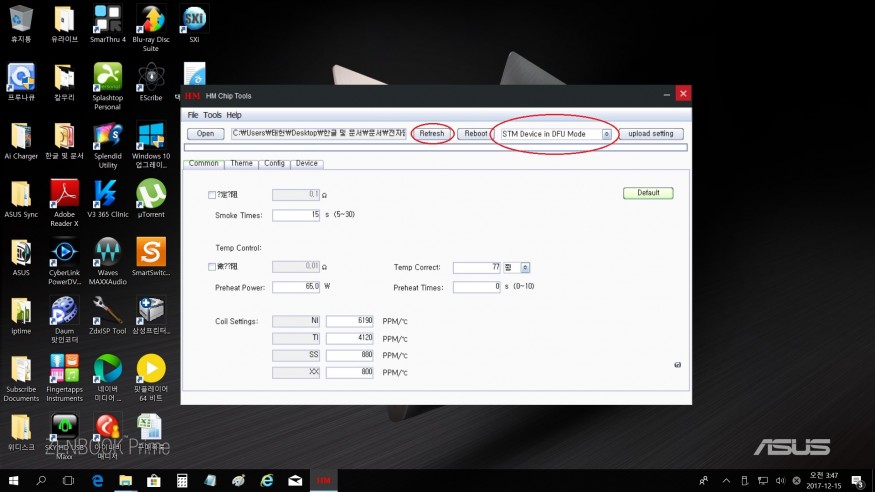Open Mail app from taskbar
Screen dimensions: 875x492
pyautogui.click(x=295, y=480)
